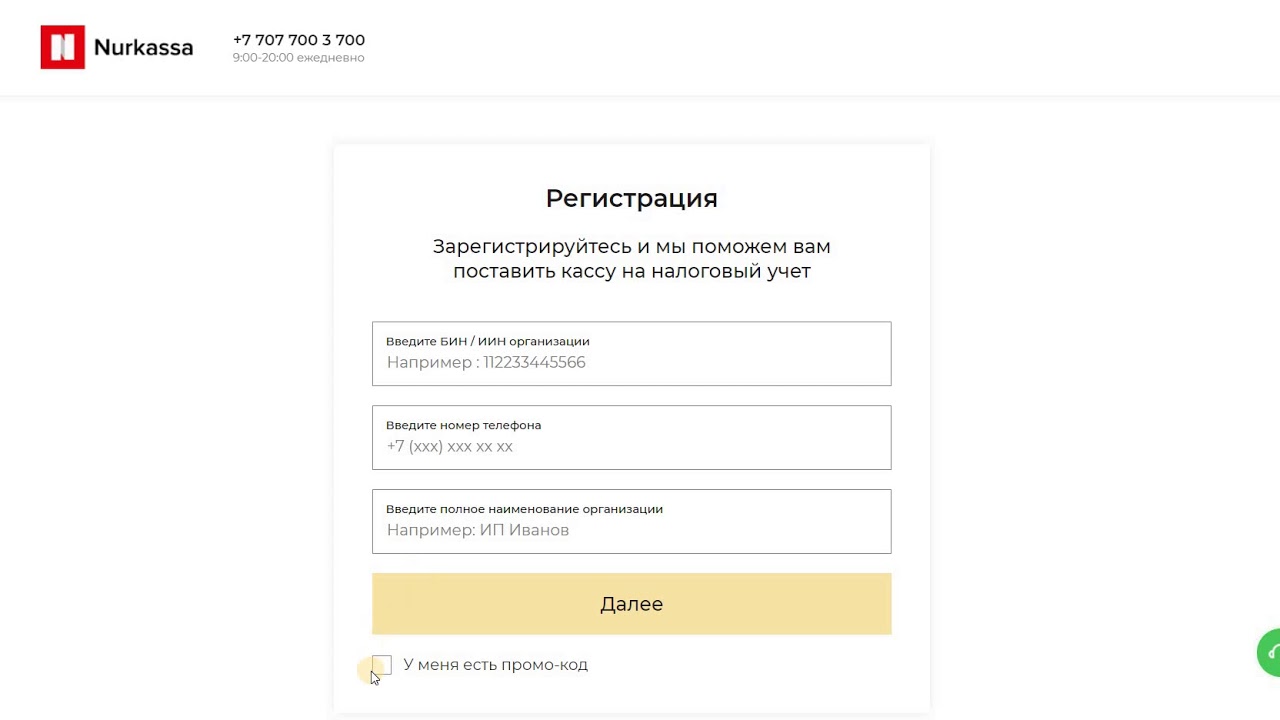This screenshot has width=1280, height=720.
Task: Open the green call widget icon
Action: click(1270, 653)
